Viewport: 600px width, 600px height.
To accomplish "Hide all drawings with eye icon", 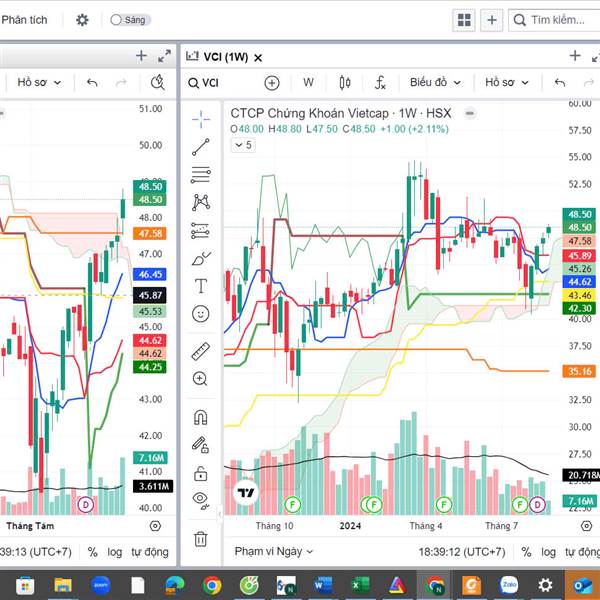I will [201, 501].
